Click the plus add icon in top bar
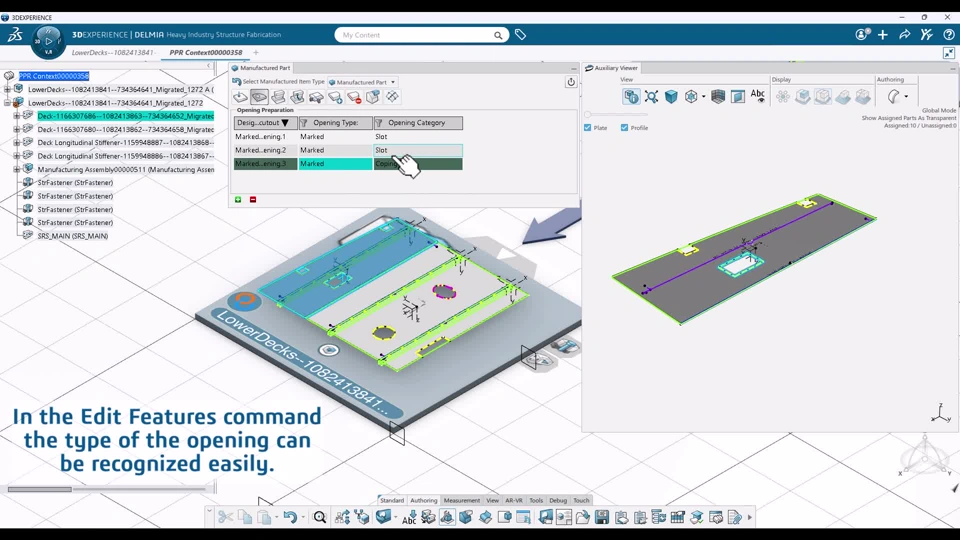The image size is (960, 540). (x=882, y=35)
